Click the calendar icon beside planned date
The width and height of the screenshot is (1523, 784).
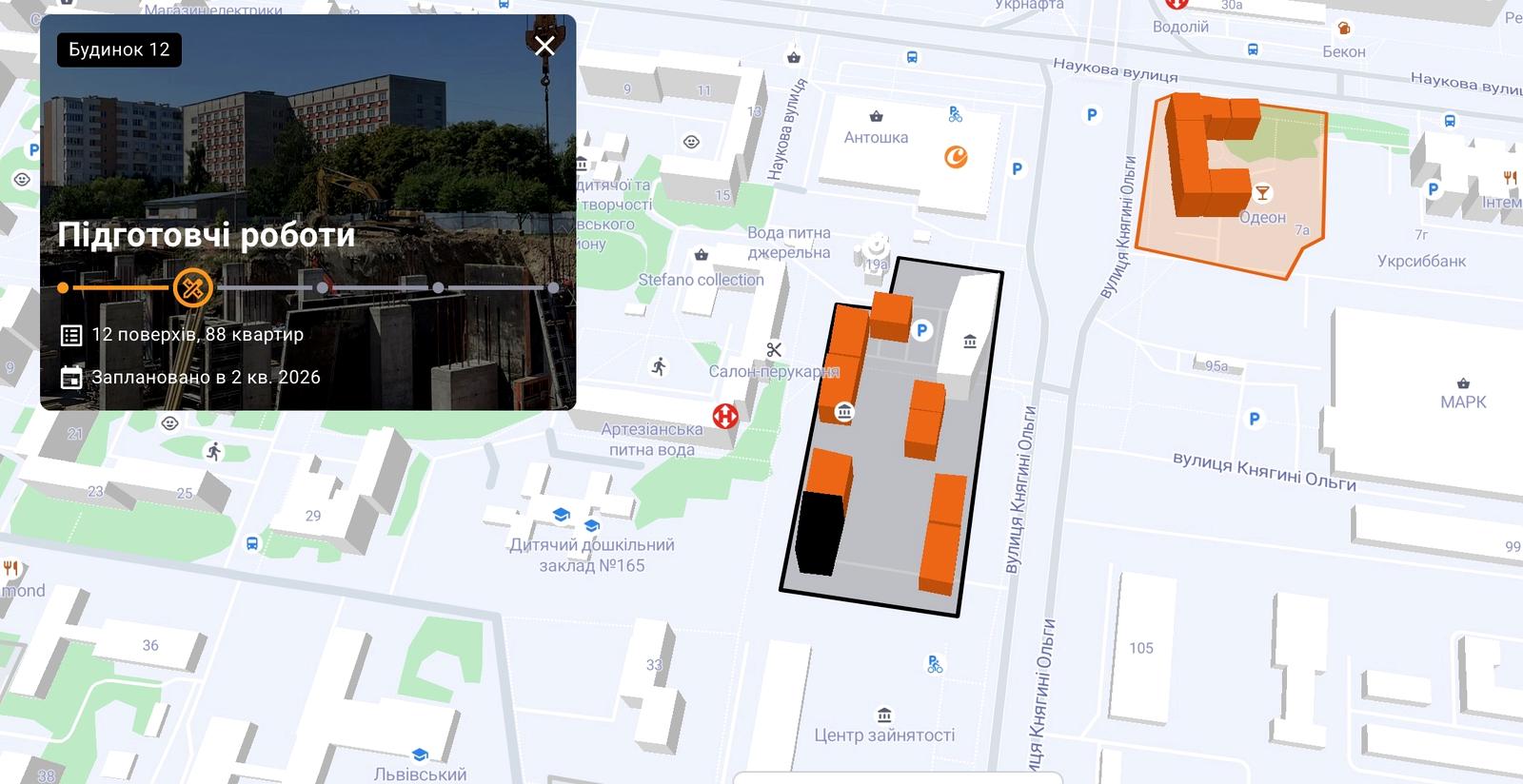(x=71, y=378)
